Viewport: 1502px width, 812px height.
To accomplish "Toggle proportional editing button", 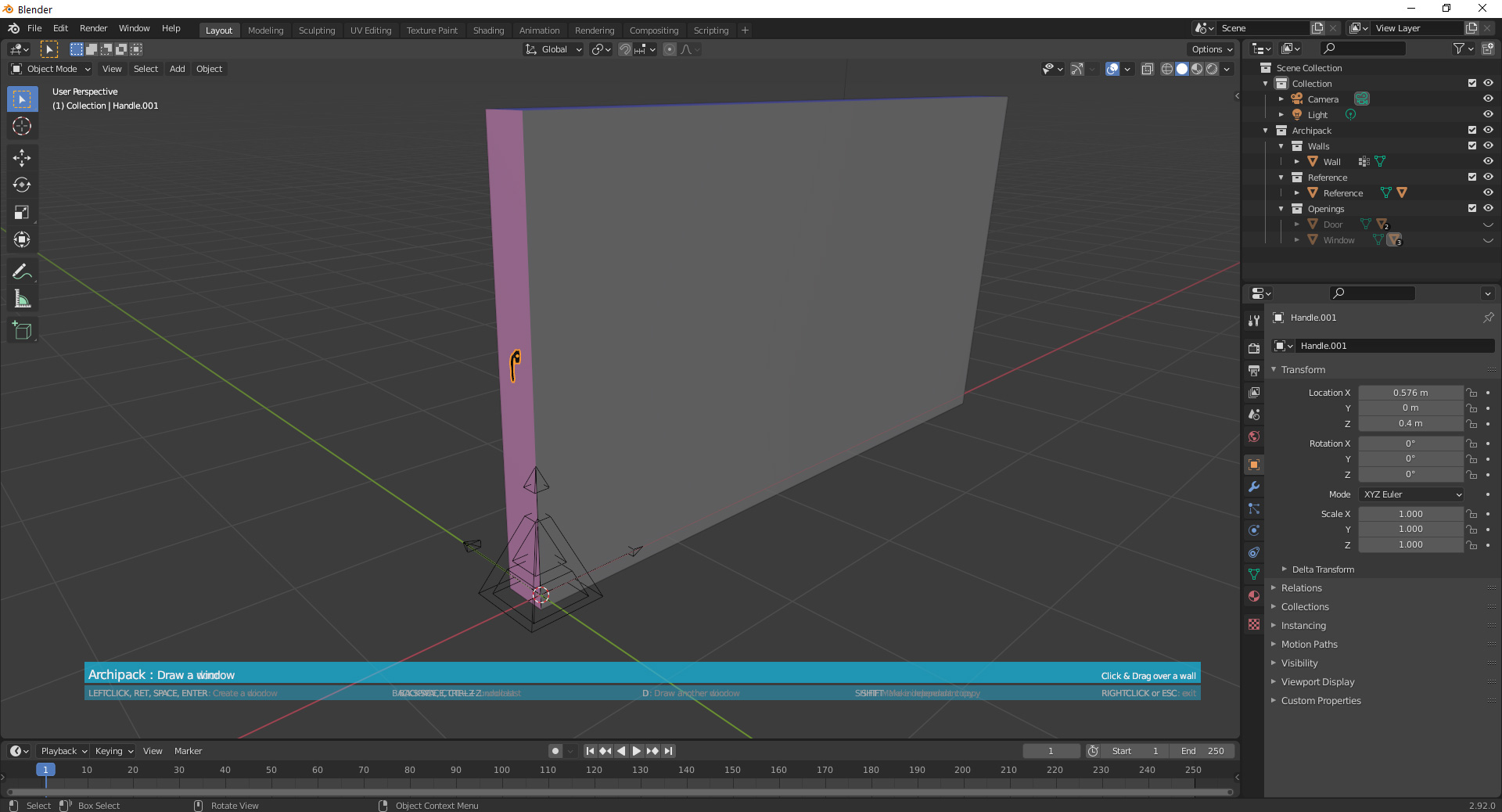I will [x=670, y=49].
